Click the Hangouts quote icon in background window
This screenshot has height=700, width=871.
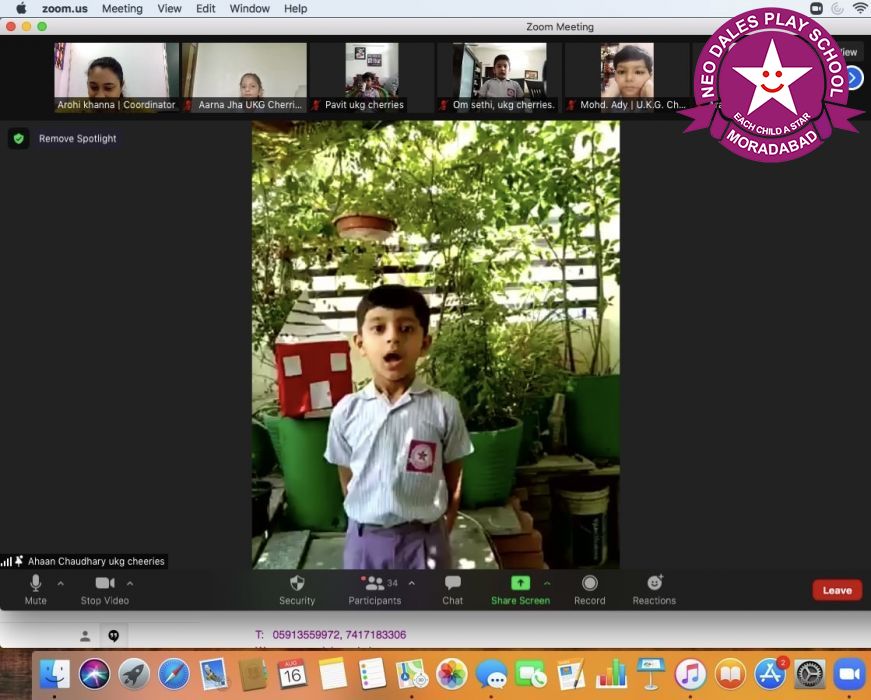pyautogui.click(x=113, y=636)
